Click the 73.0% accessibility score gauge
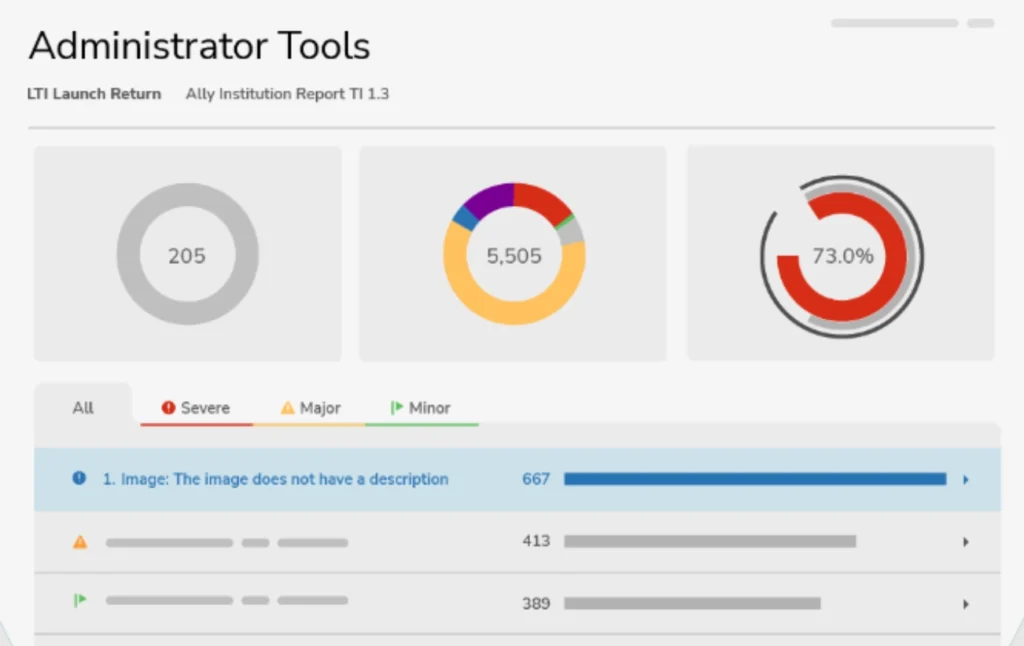Image resolution: width=1024 pixels, height=646 pixels. tap(843, 256)
